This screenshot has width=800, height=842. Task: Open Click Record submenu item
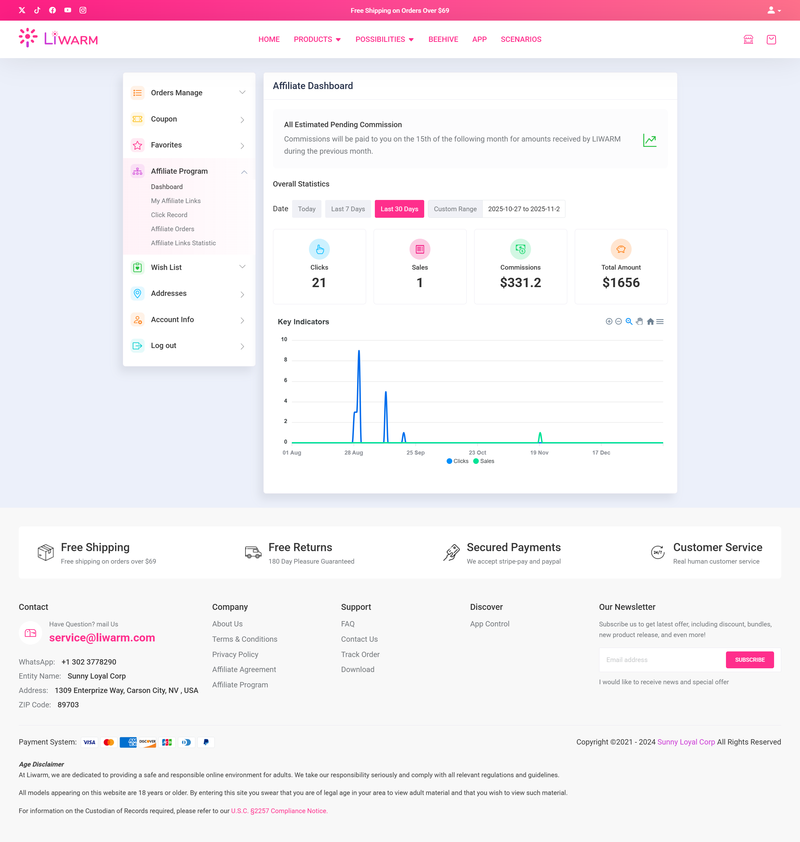point(169,215)
